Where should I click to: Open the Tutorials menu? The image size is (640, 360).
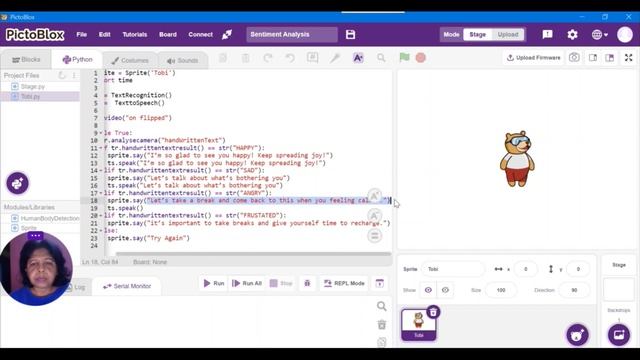coord(135,35)
